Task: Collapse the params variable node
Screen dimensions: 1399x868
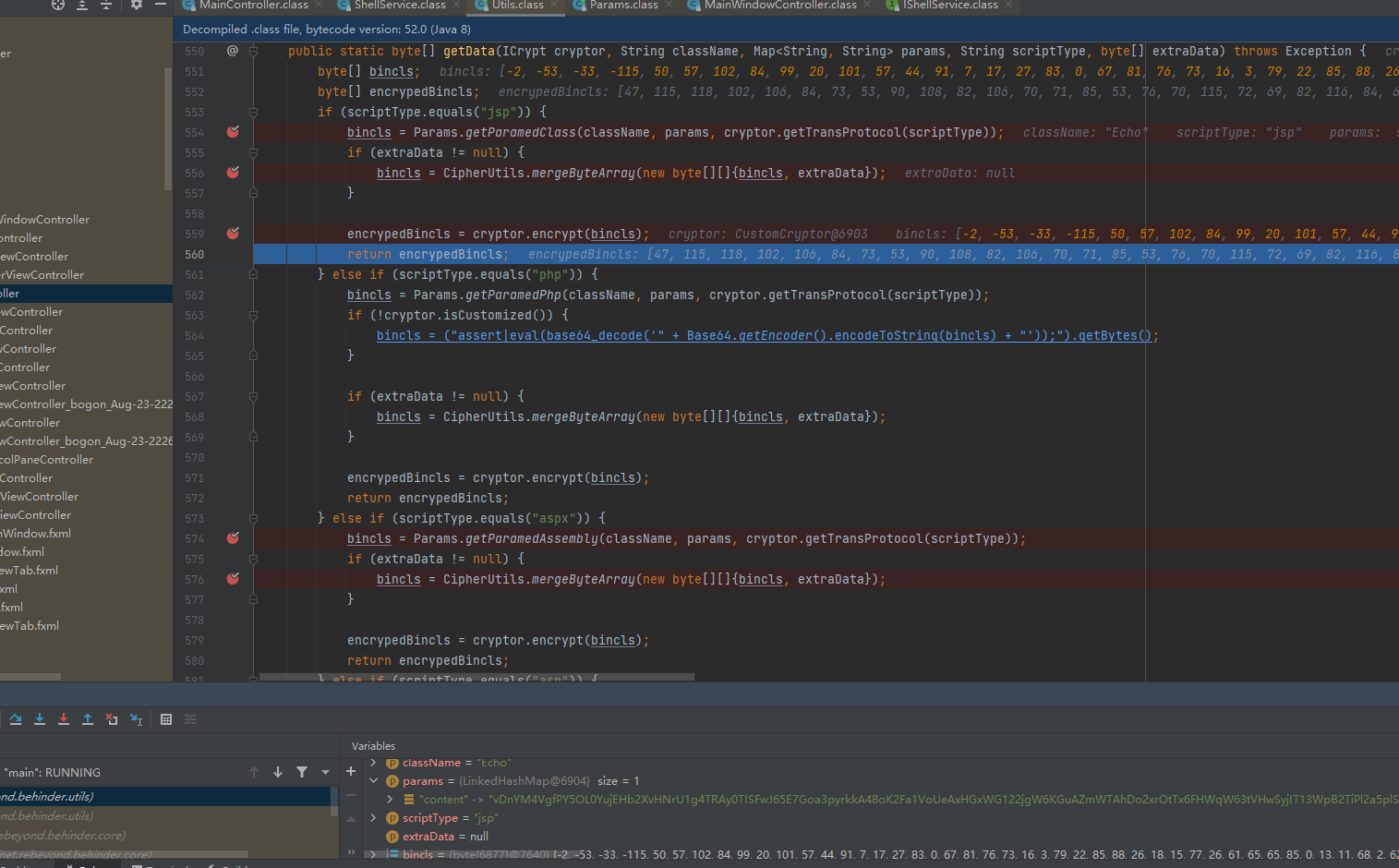Action: (374, 781)
